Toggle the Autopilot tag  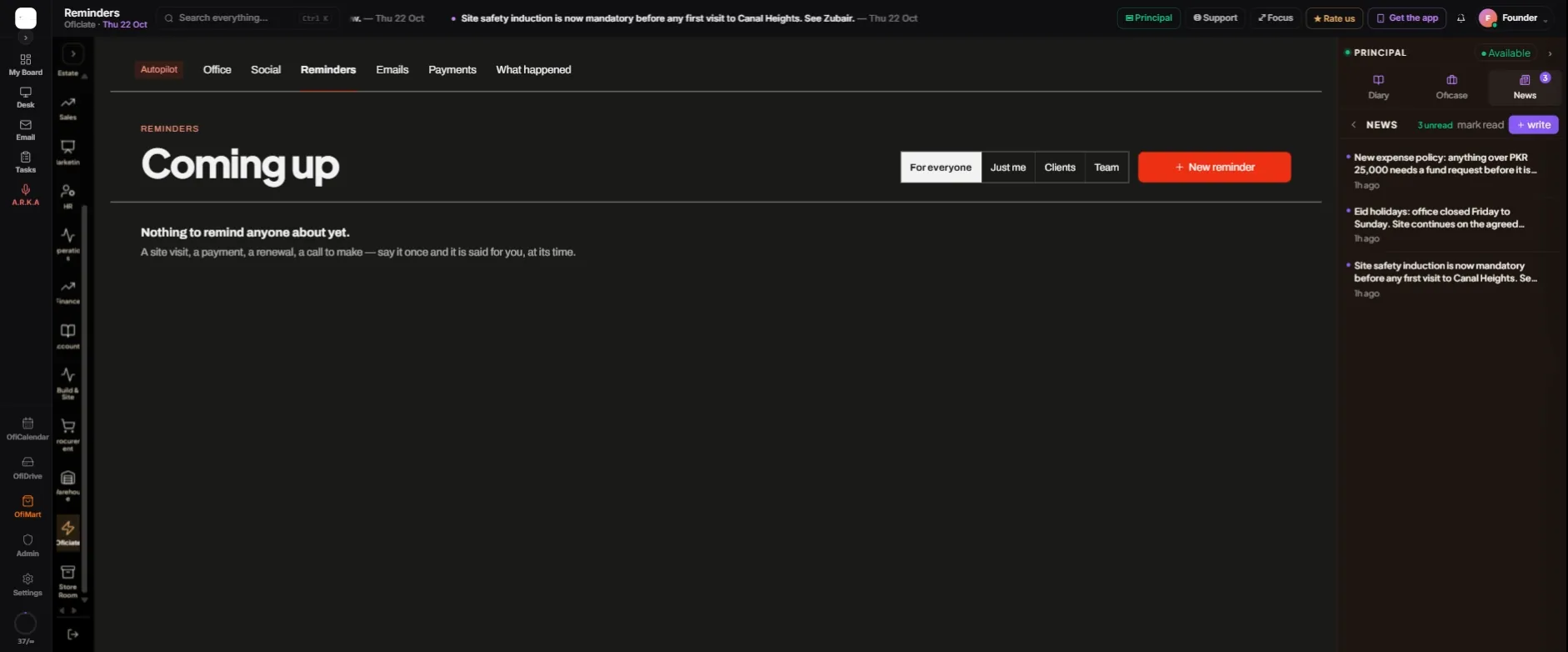click(x=159, y=69)
